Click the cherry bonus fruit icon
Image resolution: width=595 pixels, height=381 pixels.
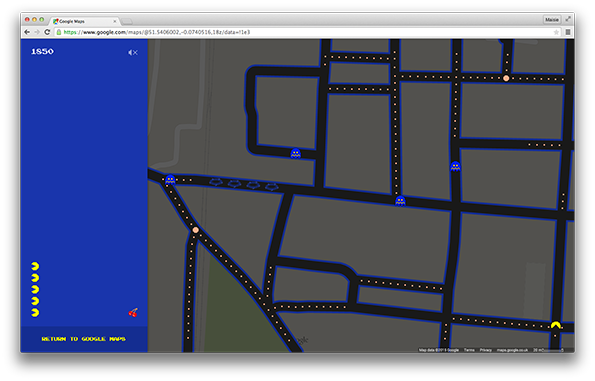coord(133,313)
